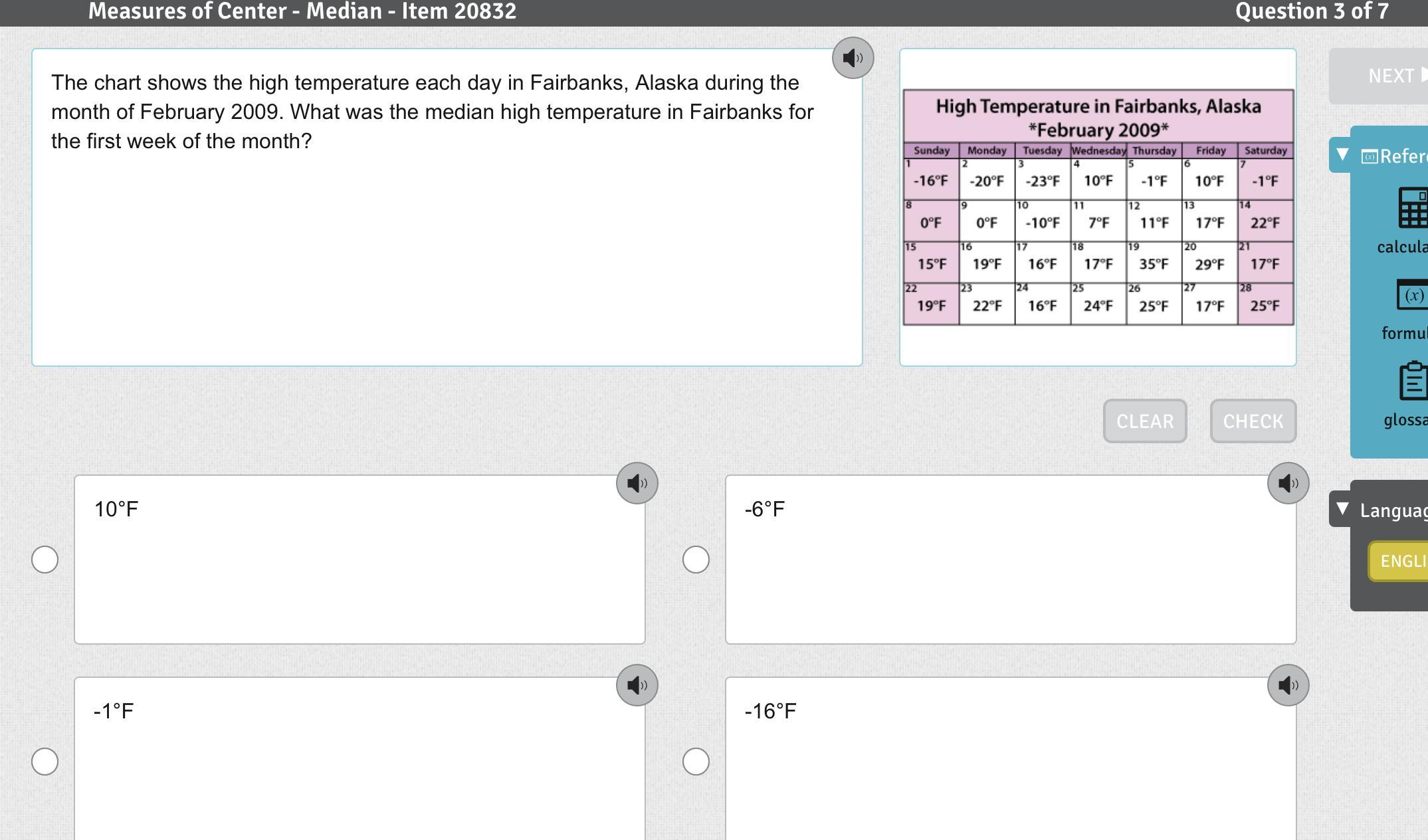Select the -6°F radio button
This screenshot has height=840, width=1428.
click(x=696, y=560)
